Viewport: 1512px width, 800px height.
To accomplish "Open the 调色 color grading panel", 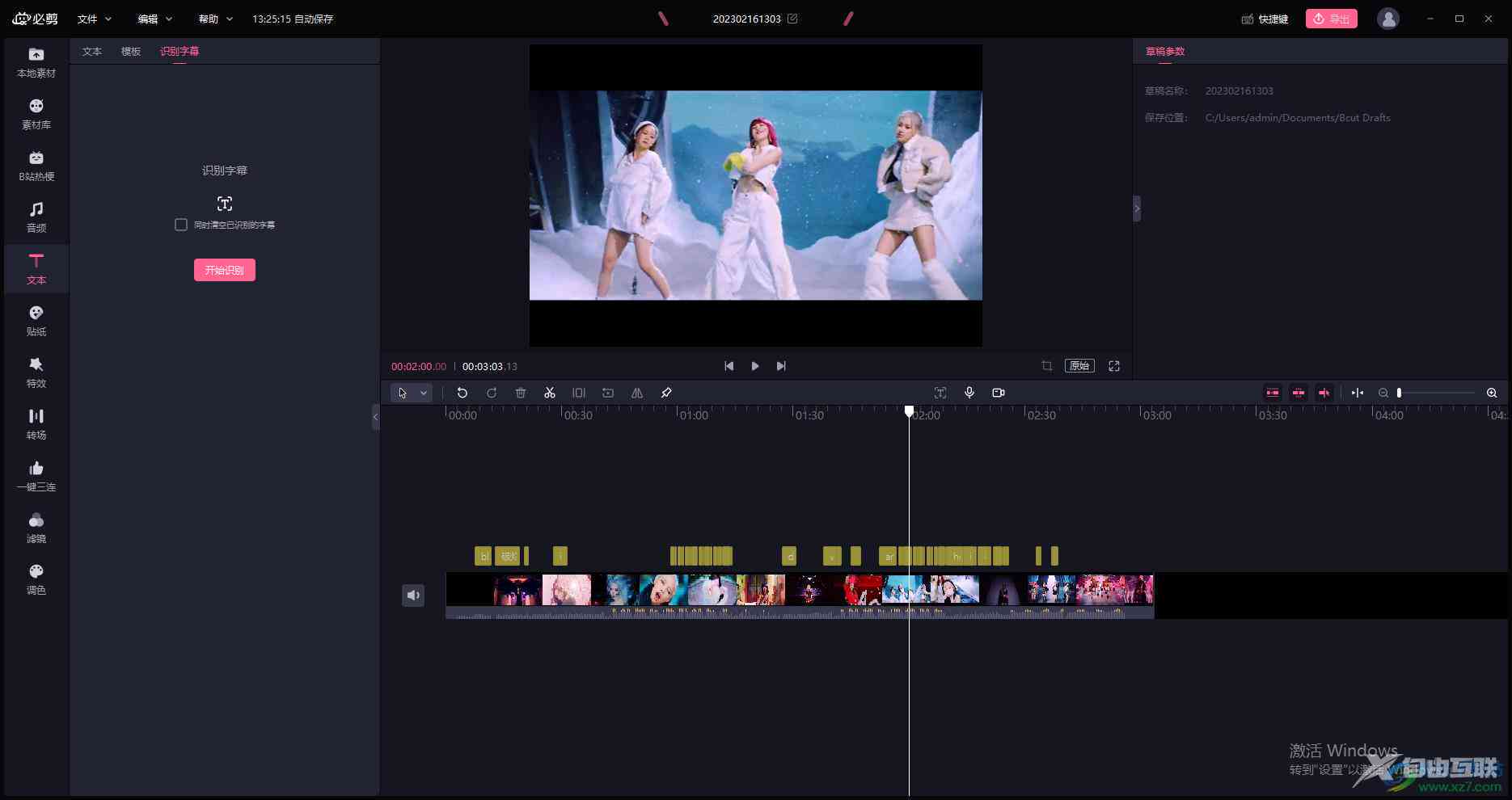I will click(36, 579).
